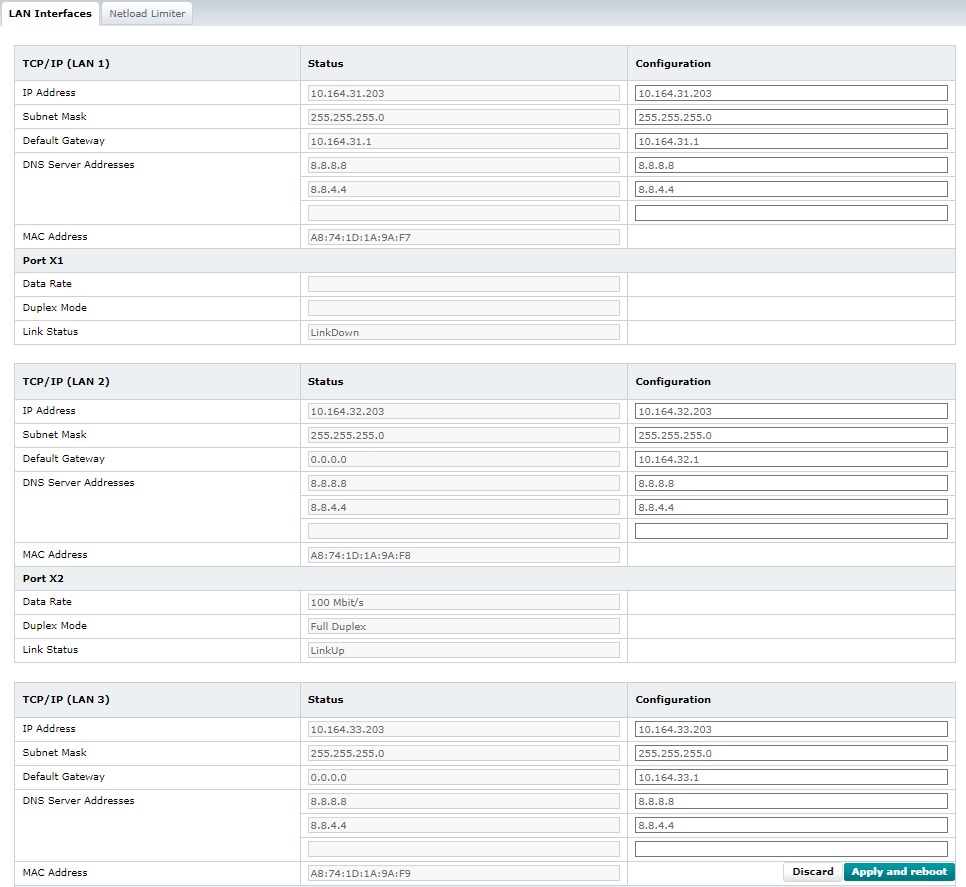Viewport: 966px width, 887px height.
Task: Edit LAN 2 Default Gateway 10.164.32.1 field
Action: click(790, 459)
